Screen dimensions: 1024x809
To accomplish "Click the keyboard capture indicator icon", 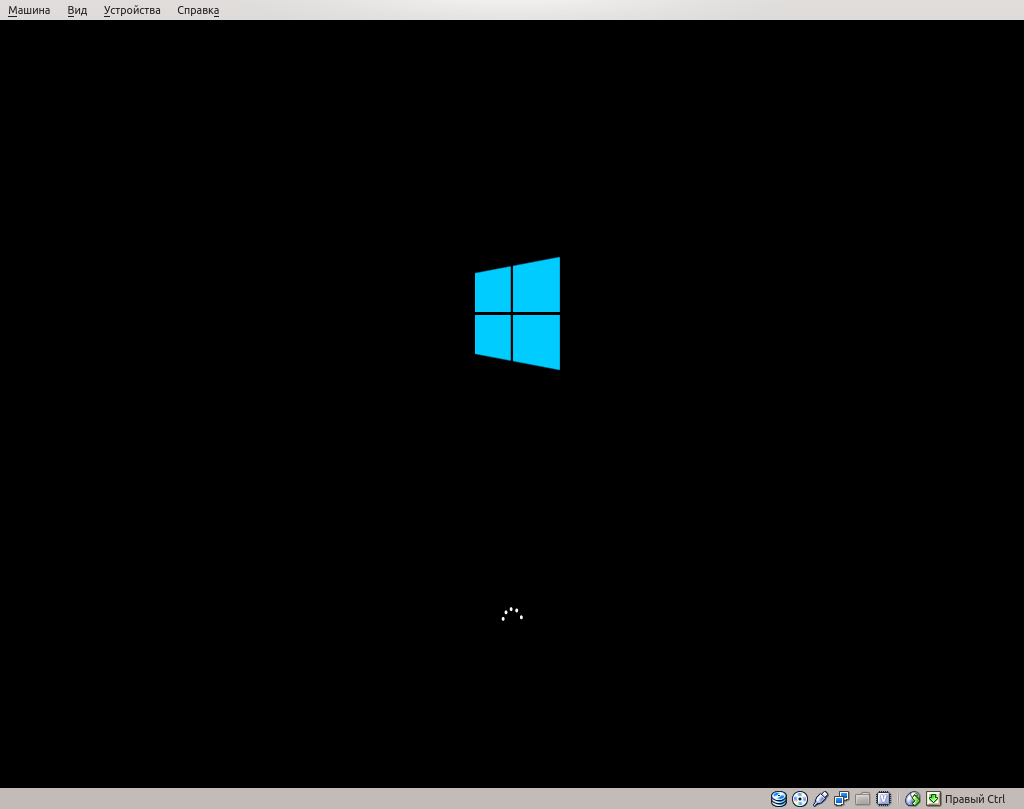I will click(933, 797).
